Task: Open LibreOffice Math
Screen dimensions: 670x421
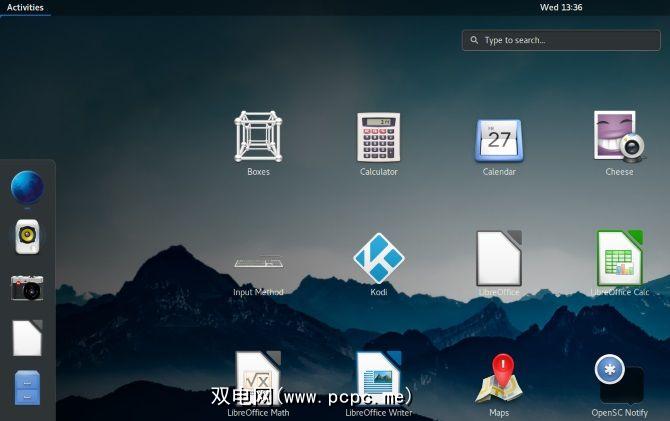Action: pos(258,377)
